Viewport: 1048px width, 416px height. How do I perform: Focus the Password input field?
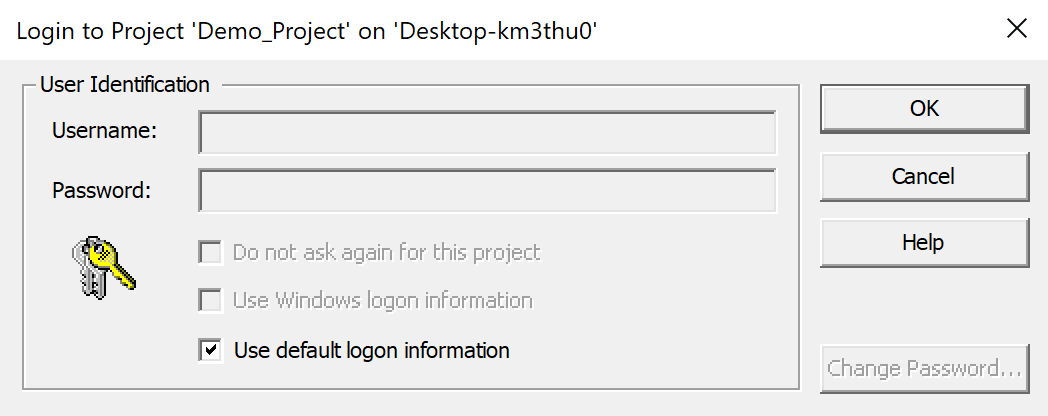[x=487, y=190]
